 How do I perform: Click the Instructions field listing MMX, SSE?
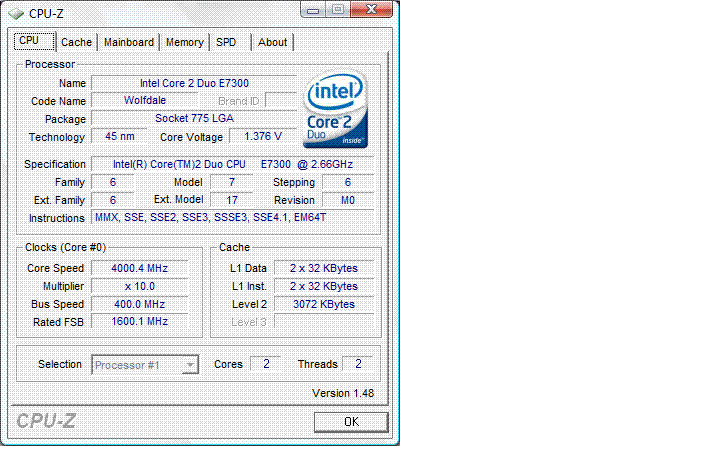[233, 218]
